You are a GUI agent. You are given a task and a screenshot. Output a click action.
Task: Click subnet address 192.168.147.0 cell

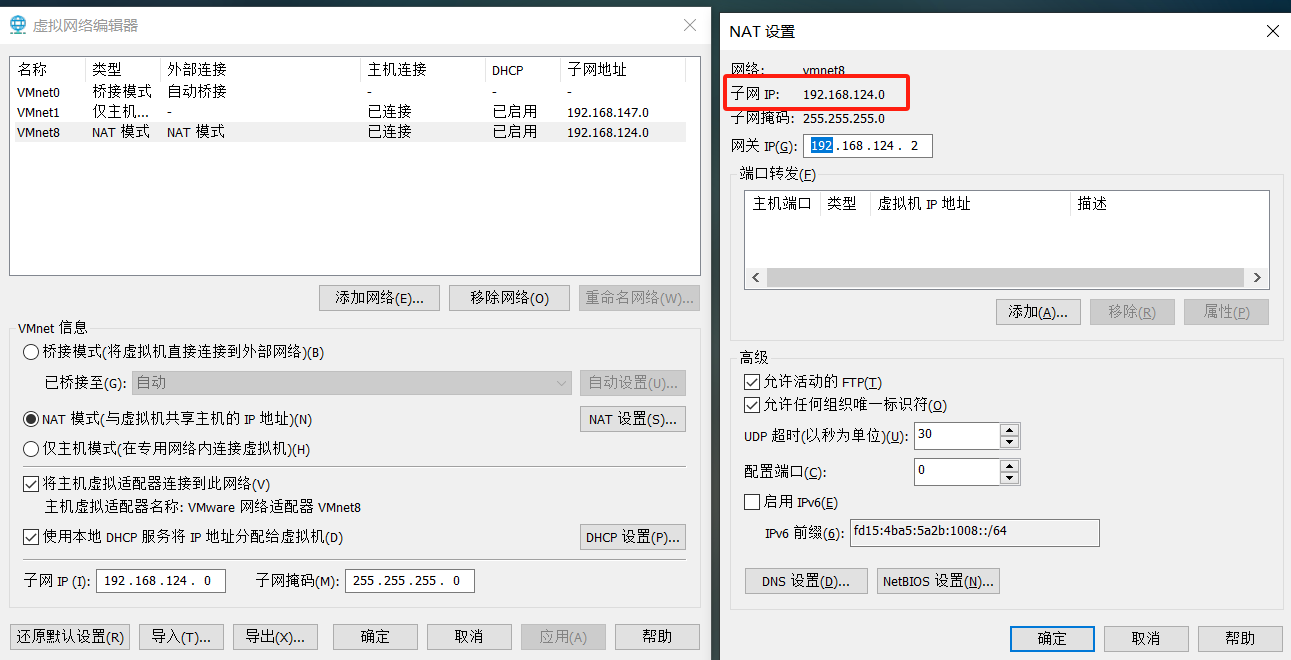pos(607,112)
